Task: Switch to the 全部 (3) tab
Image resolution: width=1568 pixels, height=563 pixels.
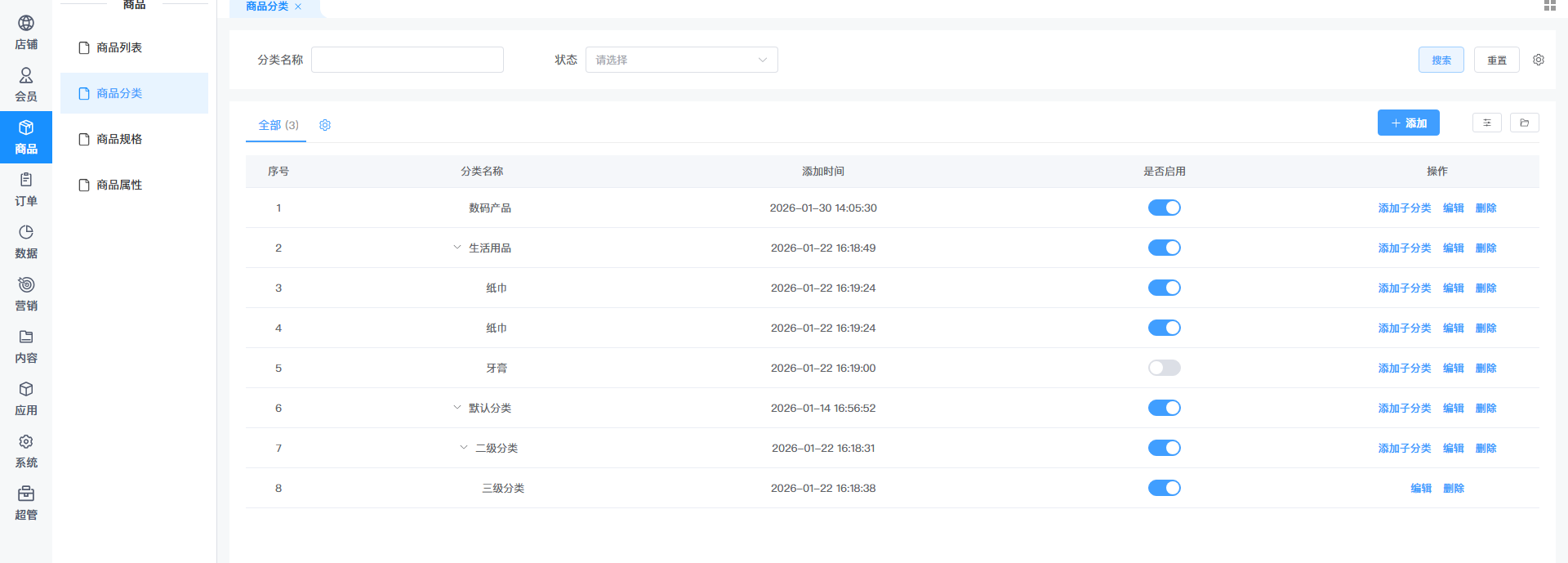Action: pyautogui.click(x=278, y=125)
